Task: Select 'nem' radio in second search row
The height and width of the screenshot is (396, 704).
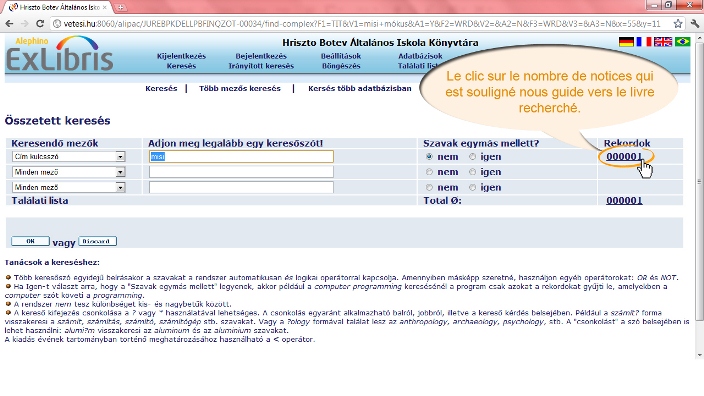Action: click(x=429, y=172)
